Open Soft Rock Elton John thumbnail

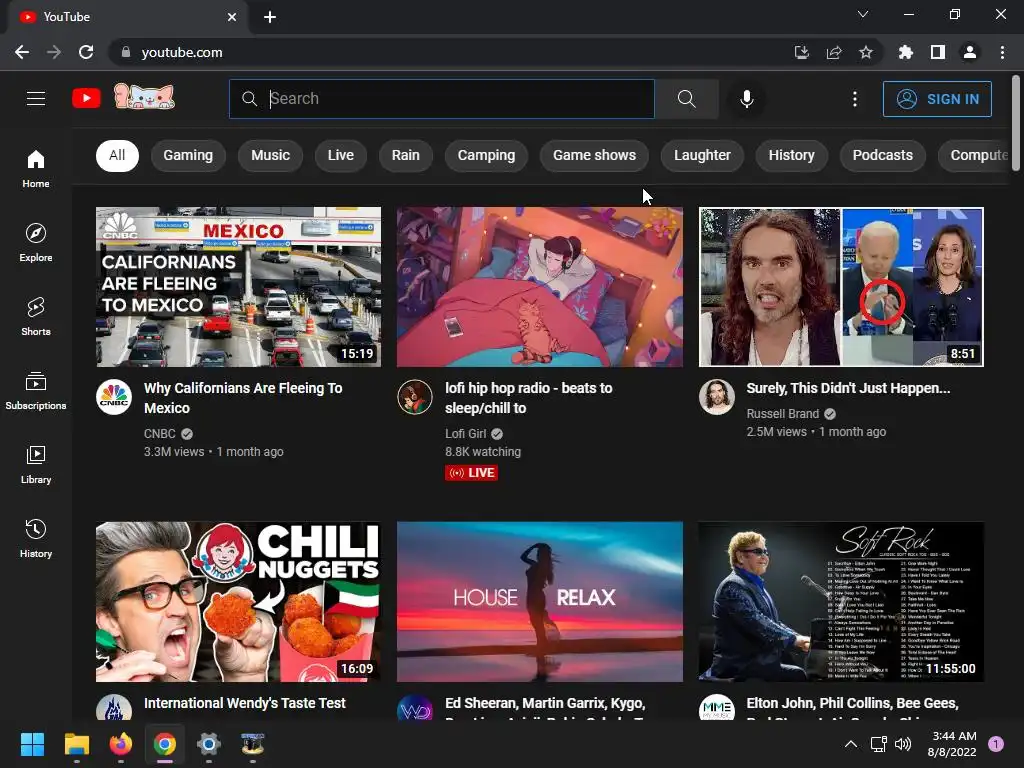click(x=841, y=601)
